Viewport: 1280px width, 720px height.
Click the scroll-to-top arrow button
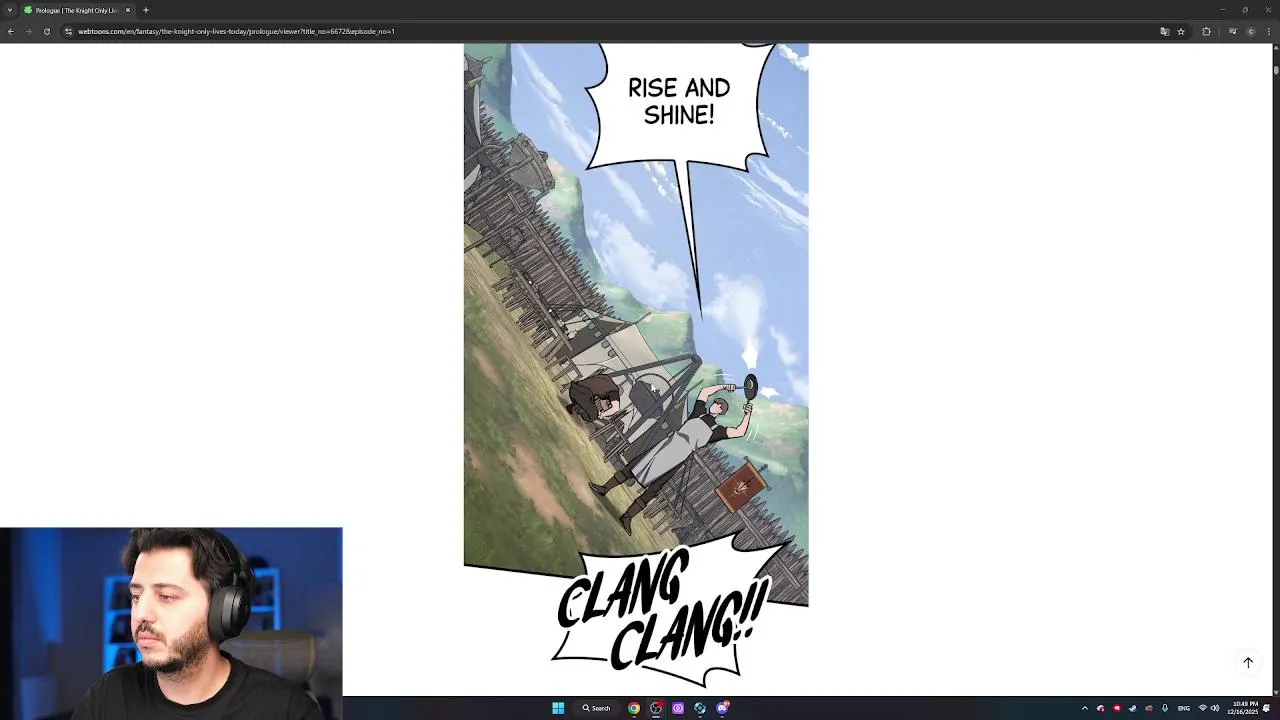[1248, 662]
